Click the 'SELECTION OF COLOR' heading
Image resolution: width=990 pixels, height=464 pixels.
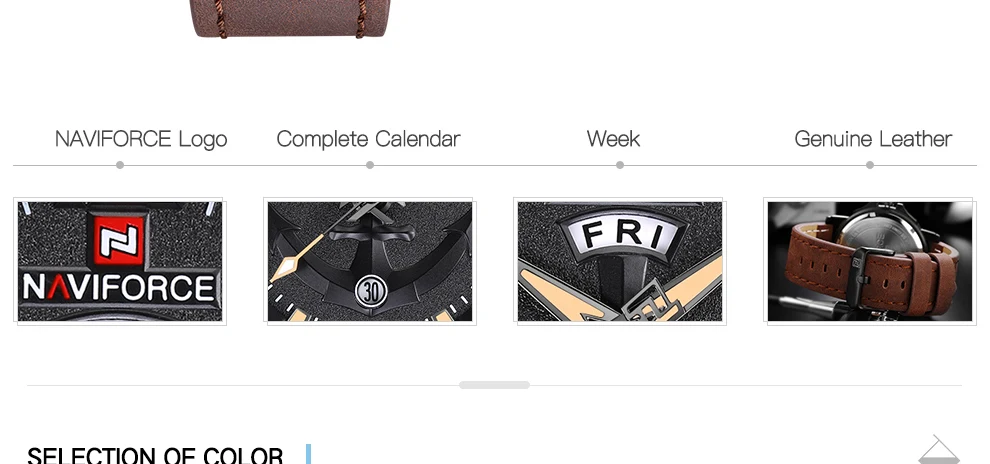[x=155, y=455]
